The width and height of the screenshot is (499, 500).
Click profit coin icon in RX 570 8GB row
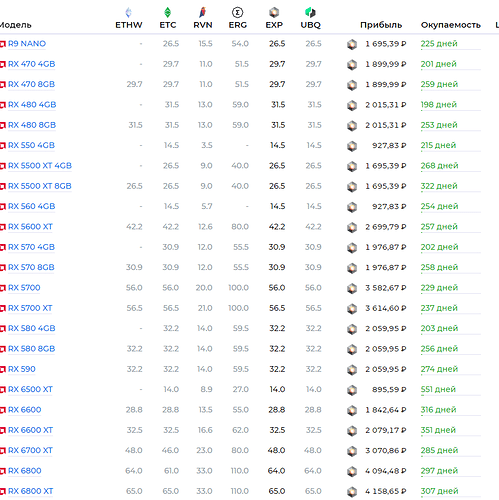coord(352,268)
